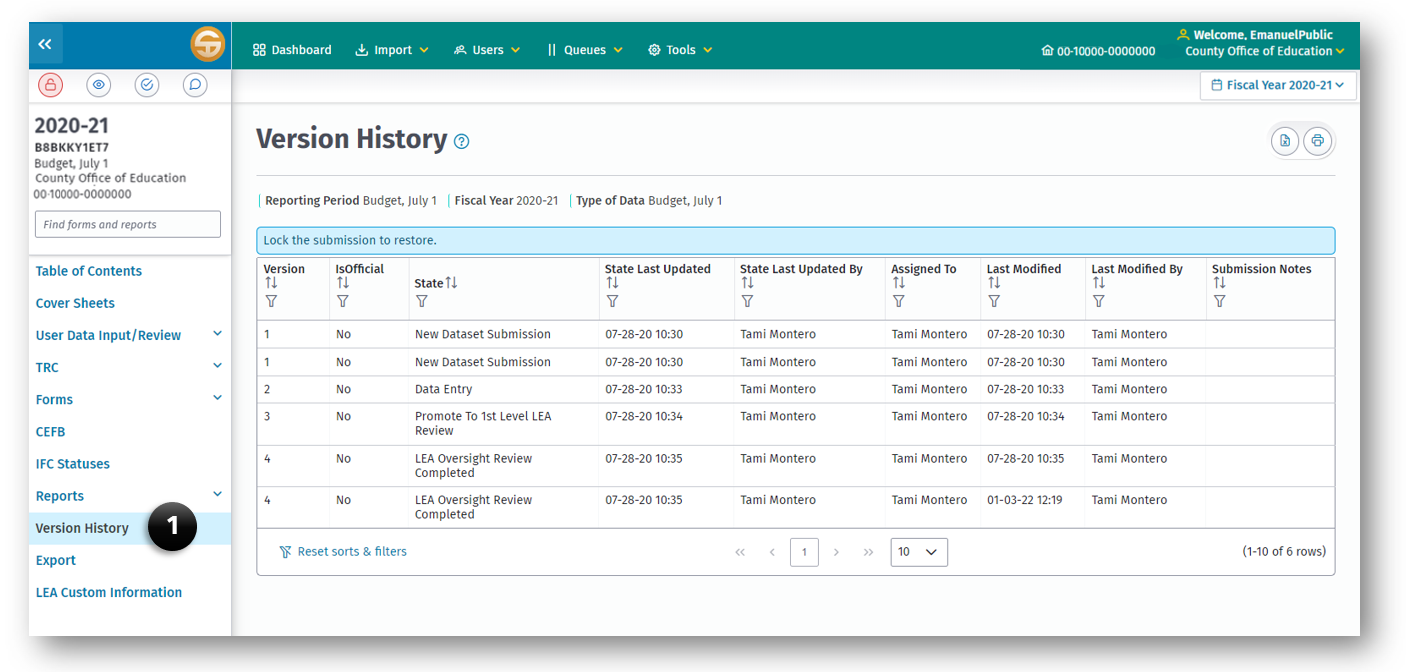This screenshot has width=1406, height=672.
Task: Click the checkmark validation icon in sidebar header
Action: click(x=146, y=84)
